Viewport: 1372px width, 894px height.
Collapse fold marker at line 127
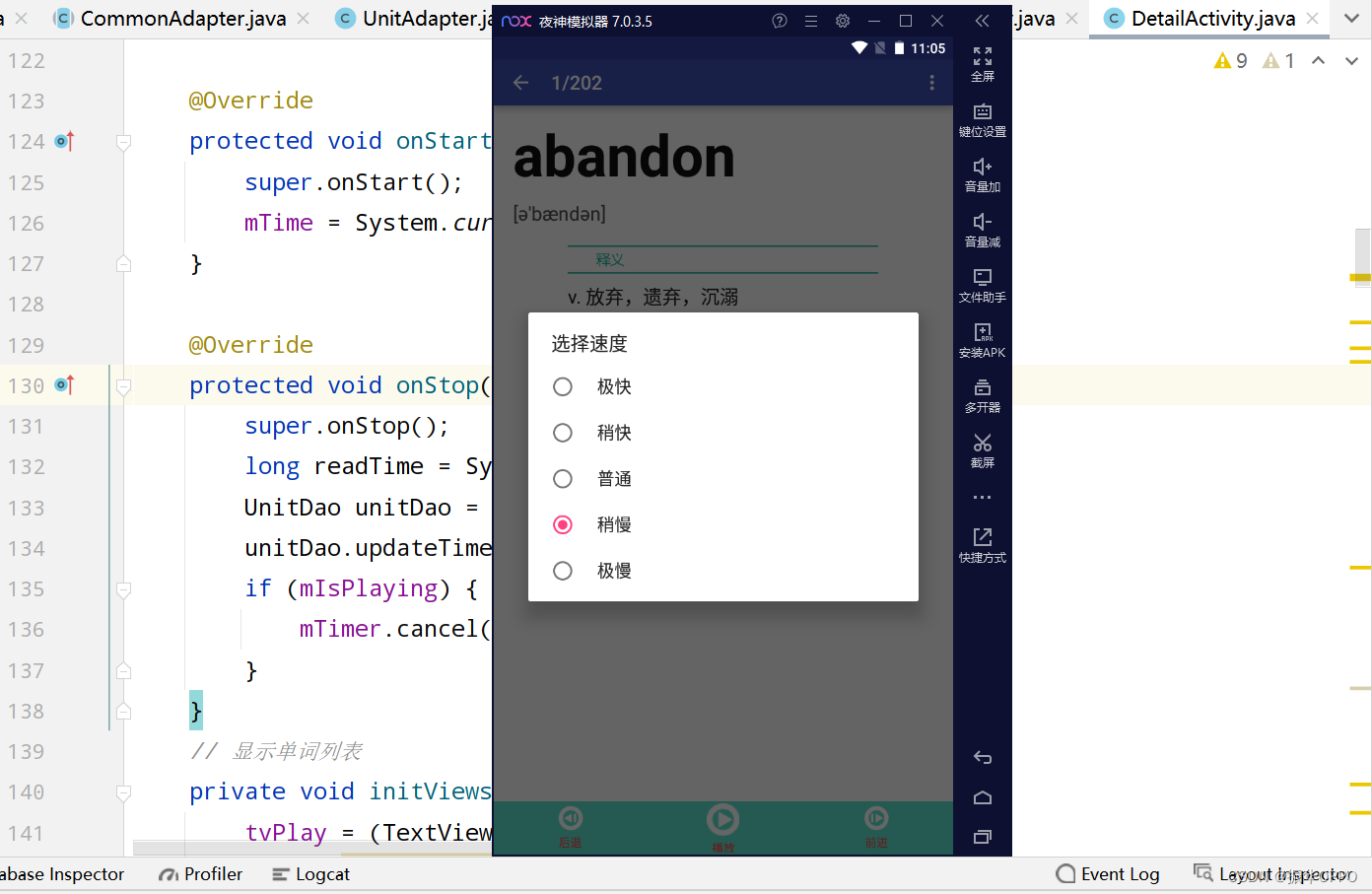coord(123,264)
